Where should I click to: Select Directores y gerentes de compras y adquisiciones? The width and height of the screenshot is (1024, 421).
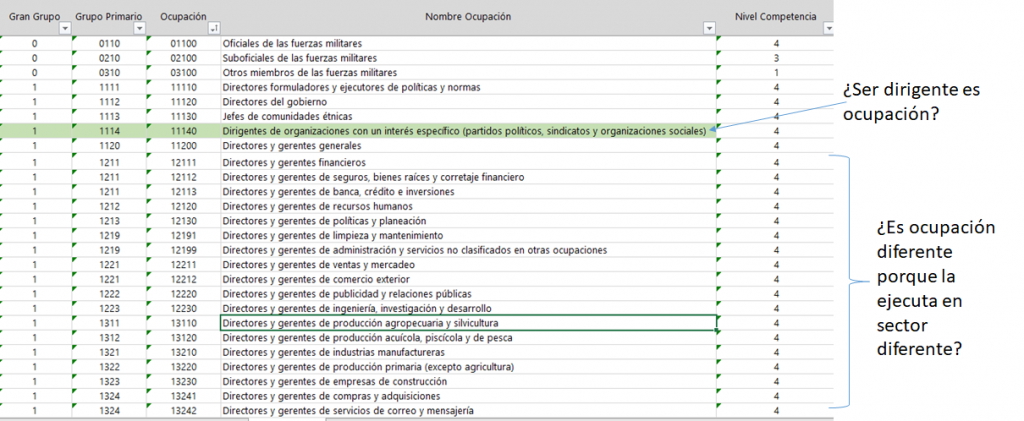pos(332,396)
